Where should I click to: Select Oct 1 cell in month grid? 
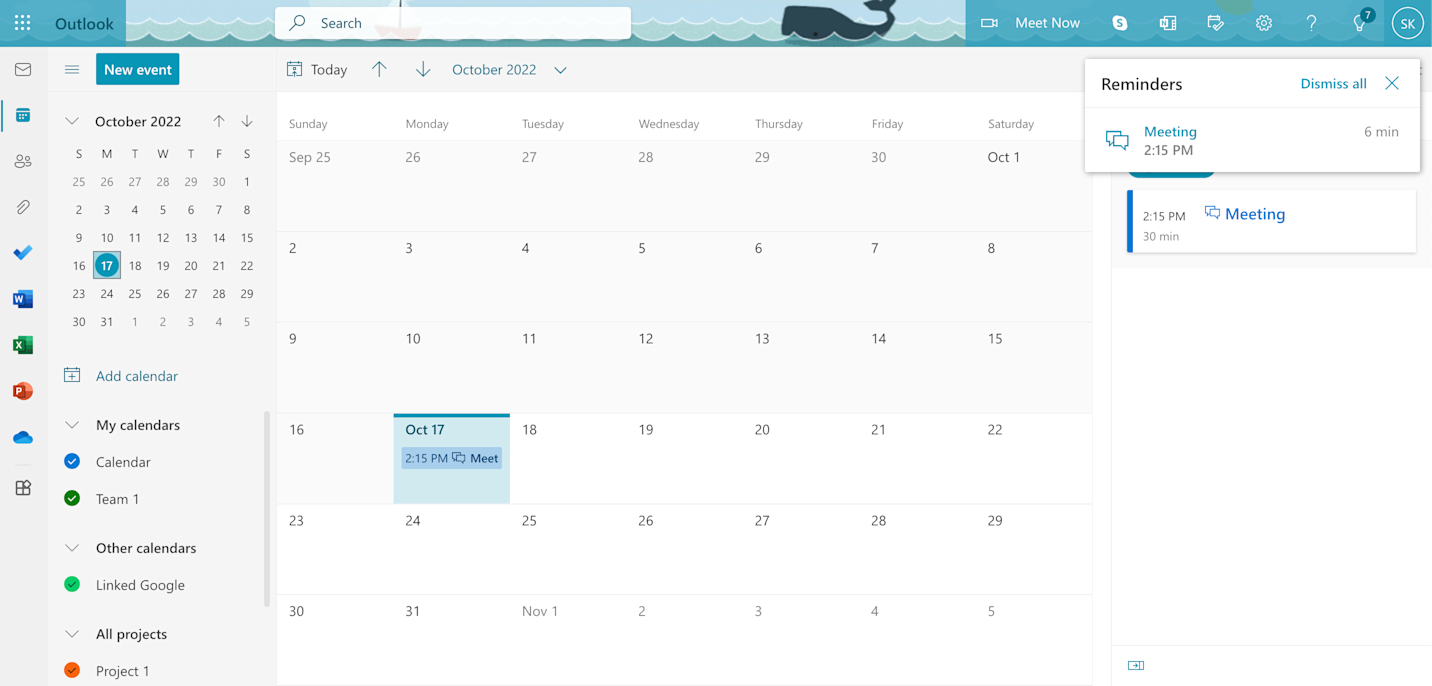coord(1034,186)
